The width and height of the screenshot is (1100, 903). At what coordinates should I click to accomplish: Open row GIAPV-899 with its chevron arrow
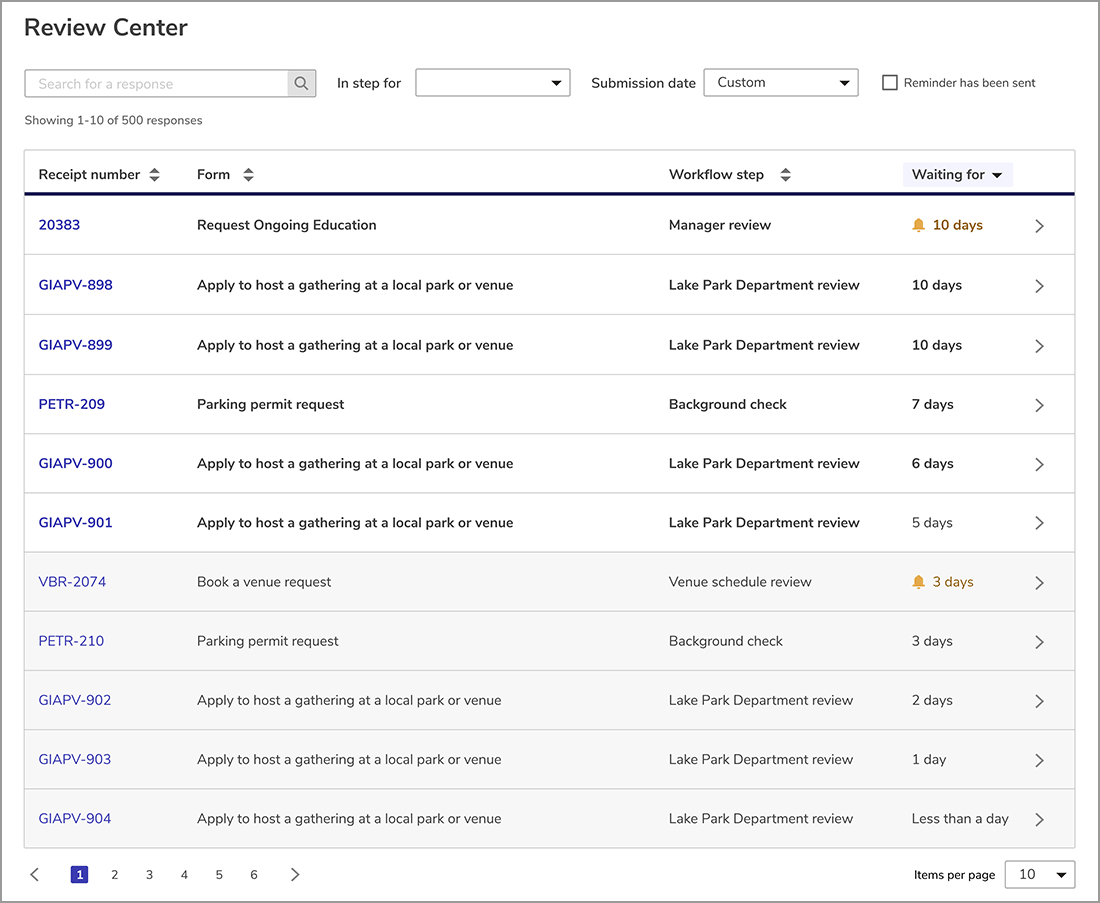[1040, 346]
